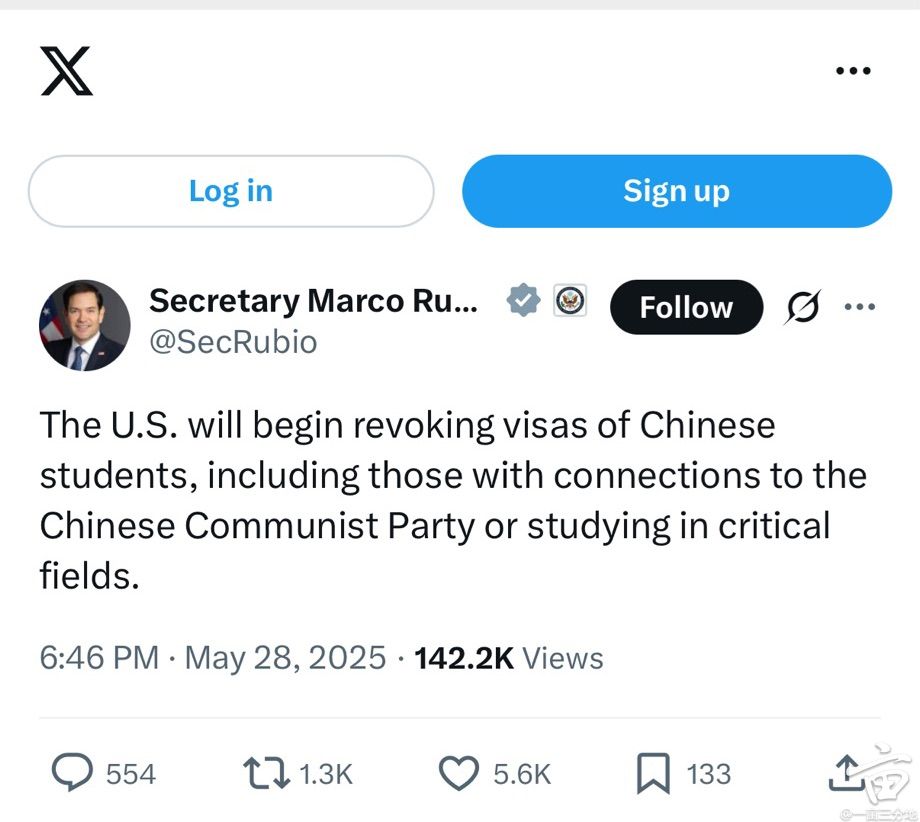Open the 6:46 PM May 28, 2025 timestamp
Image resolution: width=920 pixels, height=822 pixels.
click(212, 658)
